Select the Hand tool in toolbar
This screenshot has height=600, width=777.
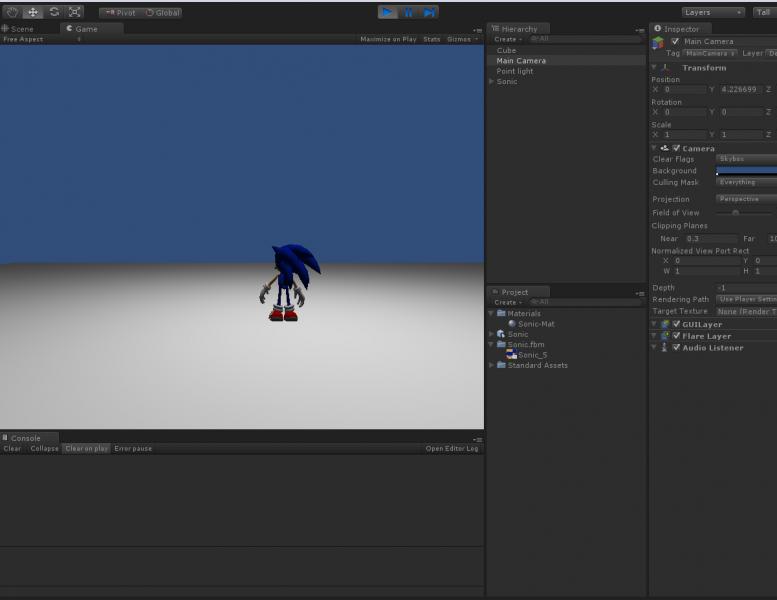tap(12, 12)
